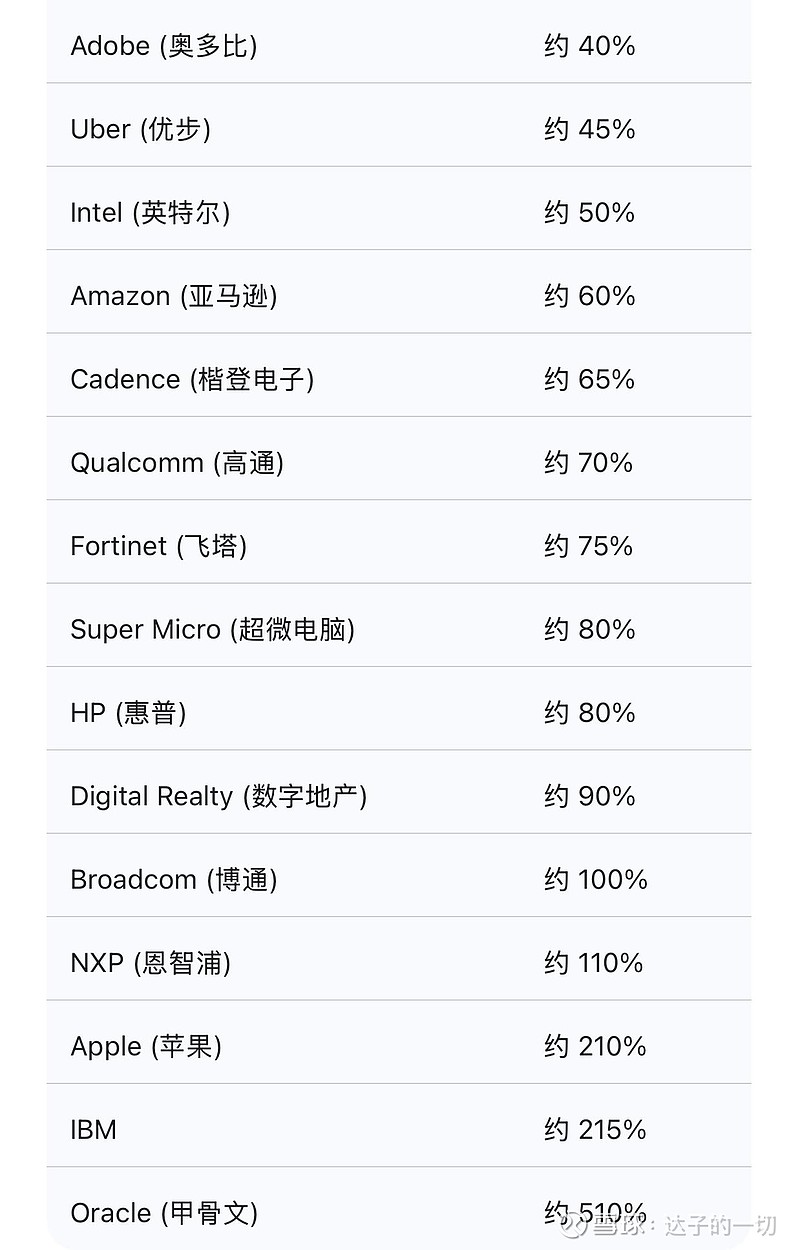This screenshot has width=800, height=1250.
Task: Click the Amazon (亚马逊) row label
Action: [x=174, y=296]
